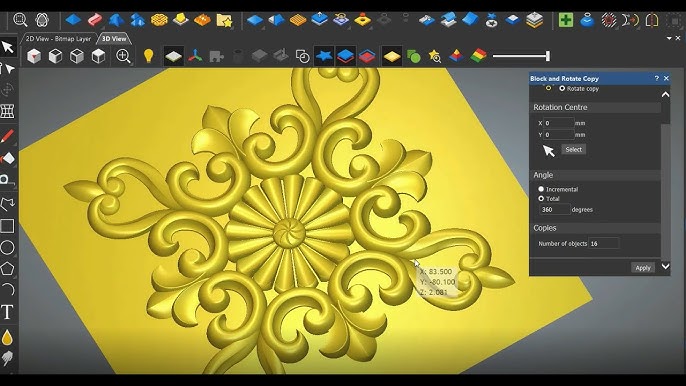Switch to the 3D View tab

tap(114, 39)
